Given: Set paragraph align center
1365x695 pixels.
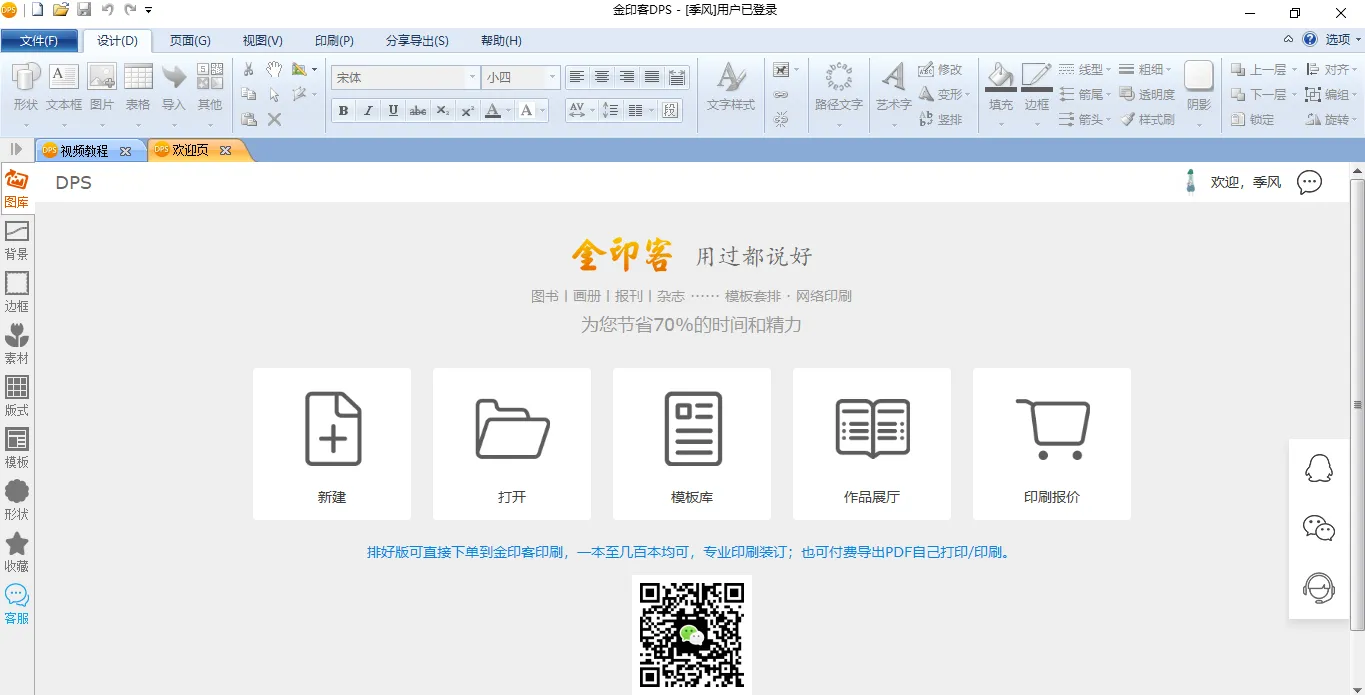Looking at the screenshot, I should click(602, 77).
